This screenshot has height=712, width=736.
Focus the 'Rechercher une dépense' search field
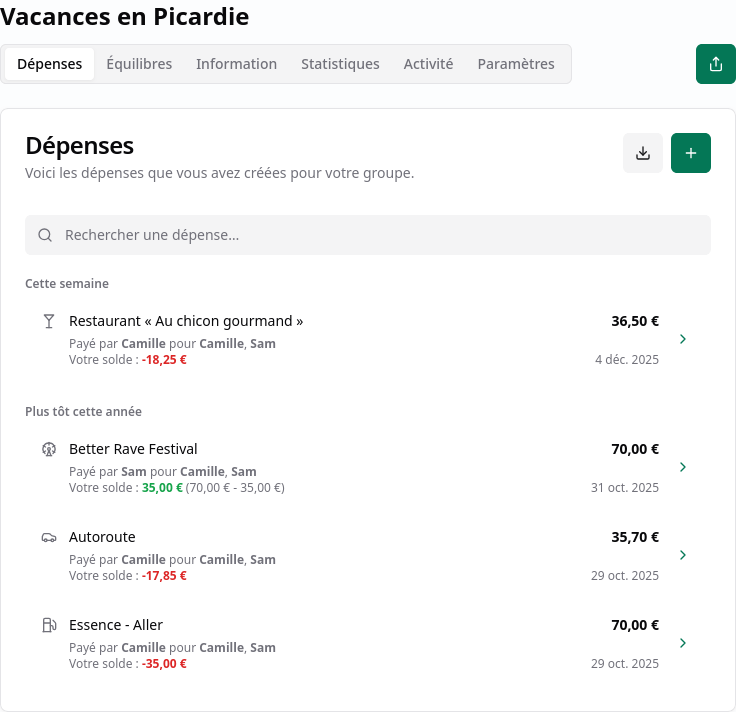pos(380,235)
